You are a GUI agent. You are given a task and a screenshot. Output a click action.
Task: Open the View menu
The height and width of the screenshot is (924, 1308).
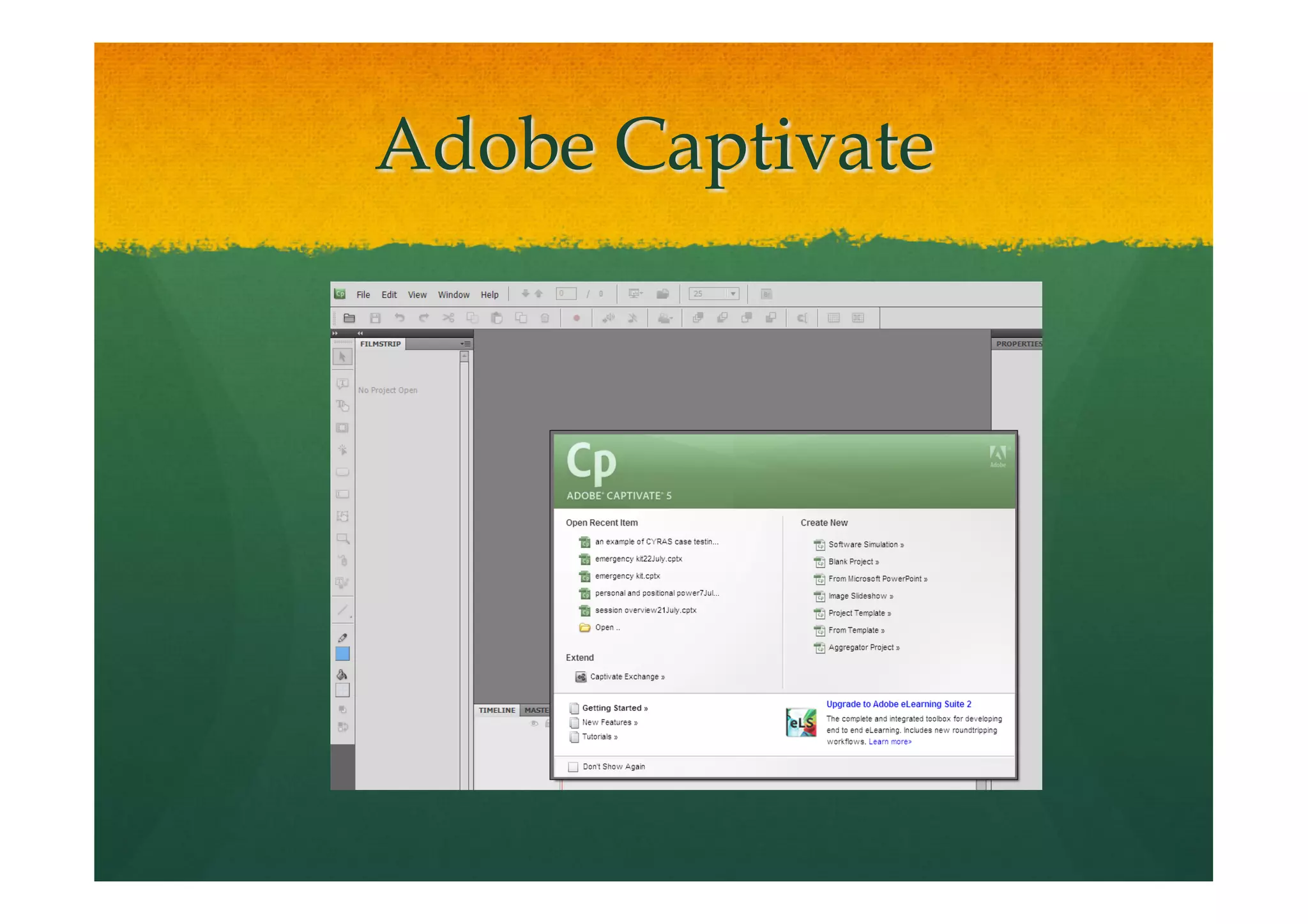[417, 295]
